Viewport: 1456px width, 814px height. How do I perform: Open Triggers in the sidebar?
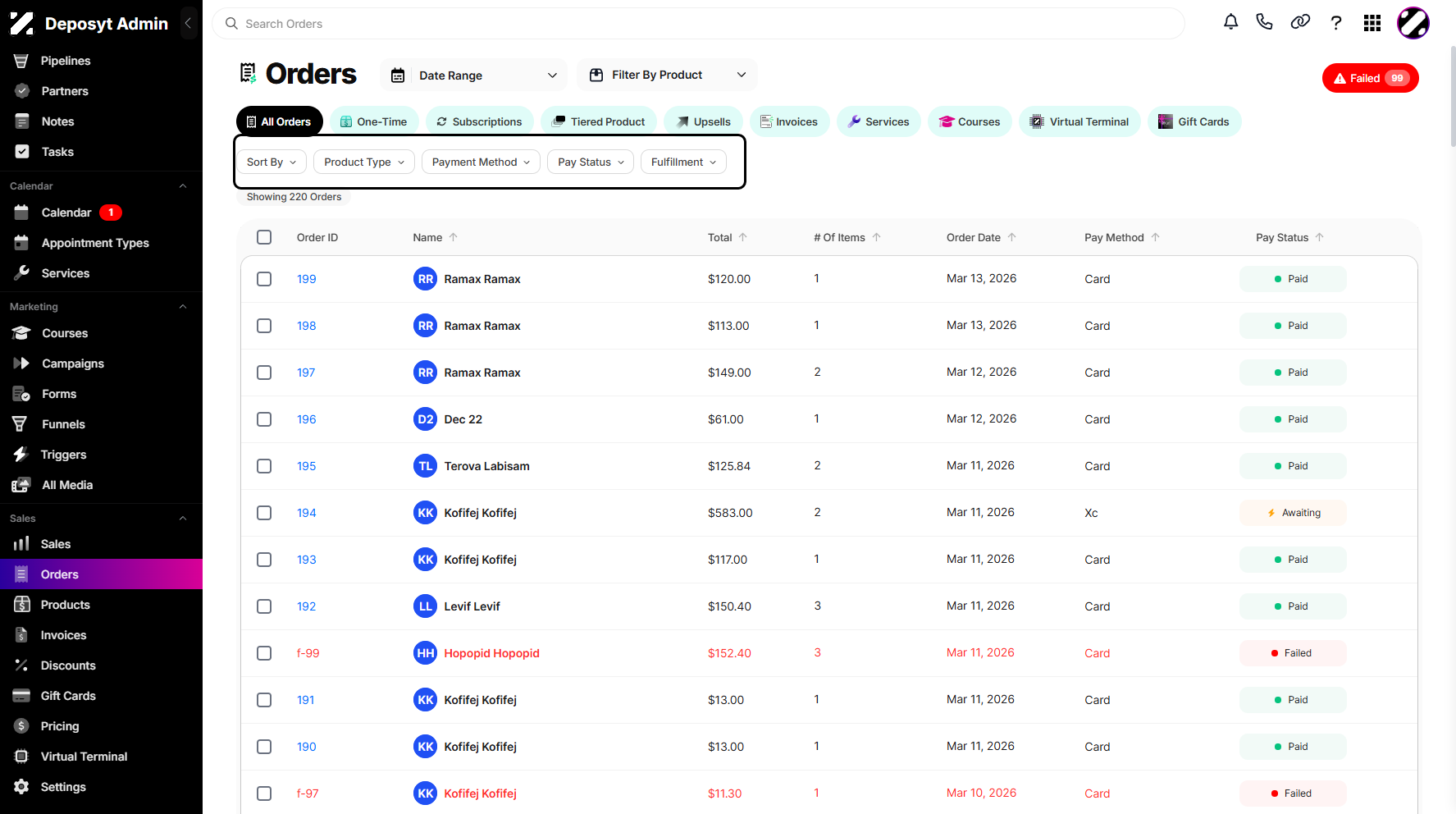tap(63, 455)
